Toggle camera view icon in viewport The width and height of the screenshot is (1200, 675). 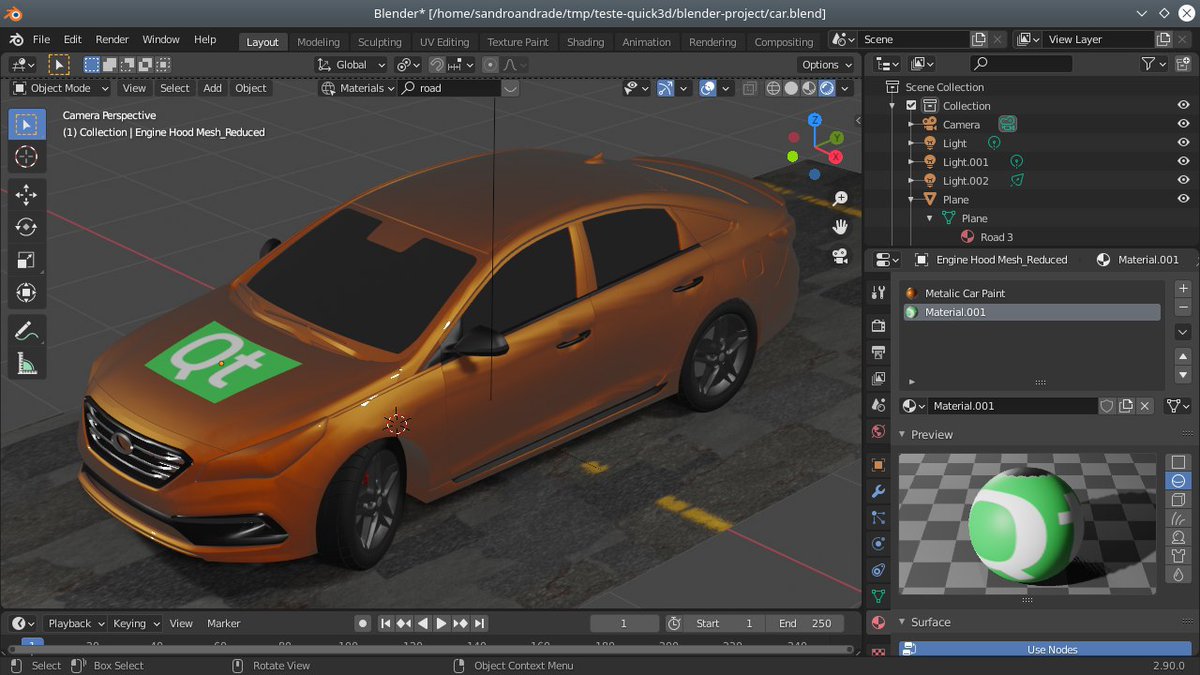(x=840, y=256)
